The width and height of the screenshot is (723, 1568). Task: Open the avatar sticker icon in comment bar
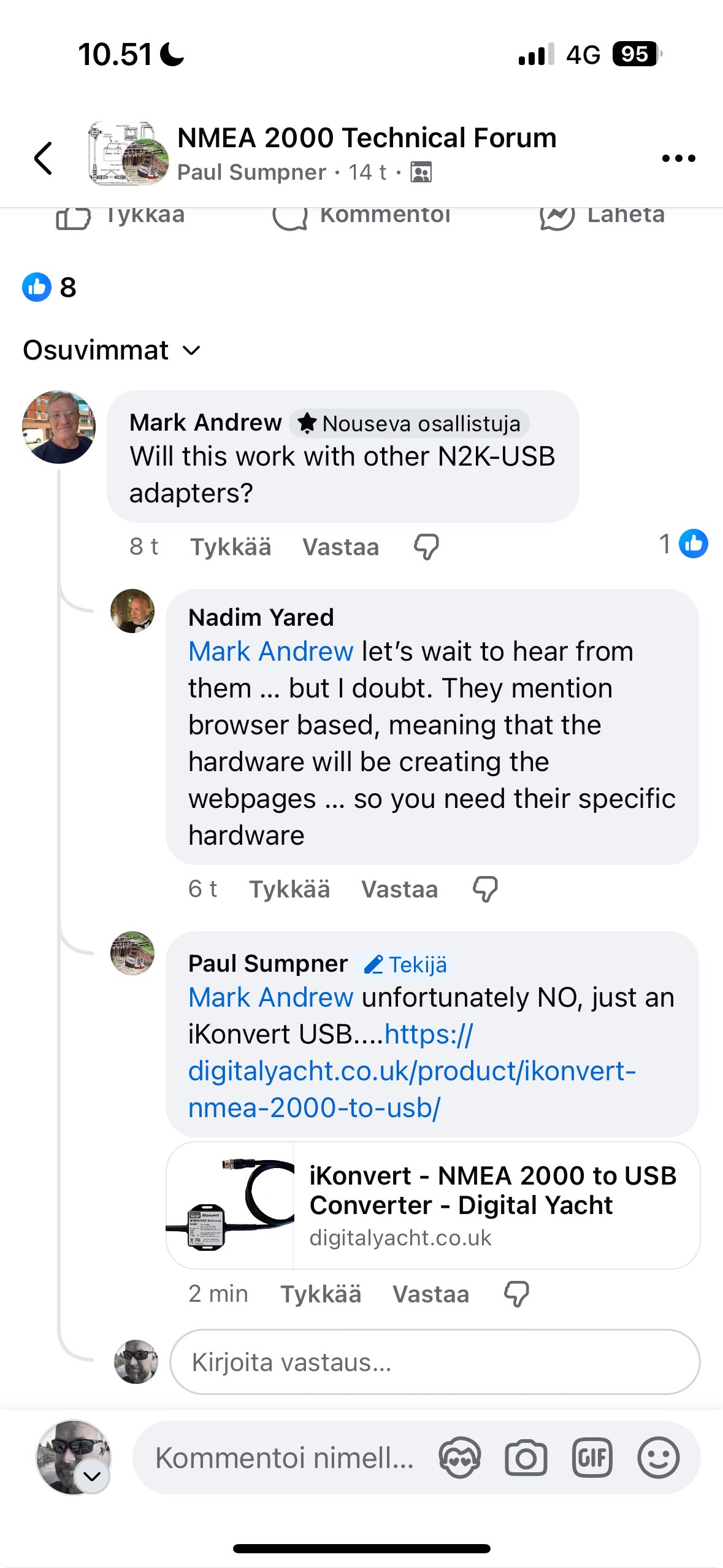click(459, 1458)
